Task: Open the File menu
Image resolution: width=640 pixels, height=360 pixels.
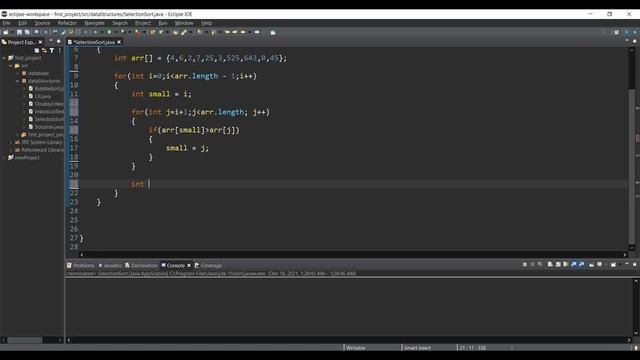Action: pos(6,23)
